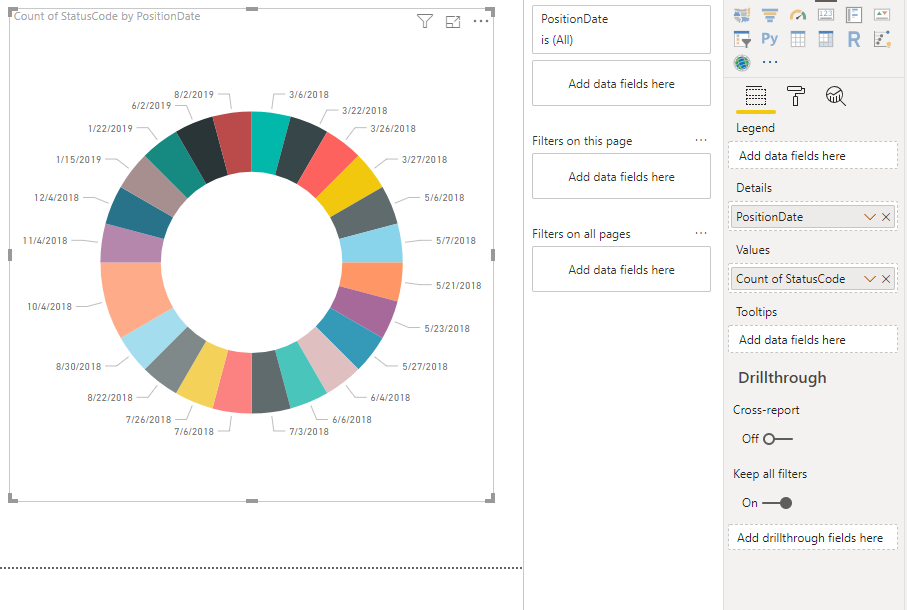Open the chart's More options ellipsis
Image resolution: width=907 pixels, height=610 pixels.
[481, 21]
